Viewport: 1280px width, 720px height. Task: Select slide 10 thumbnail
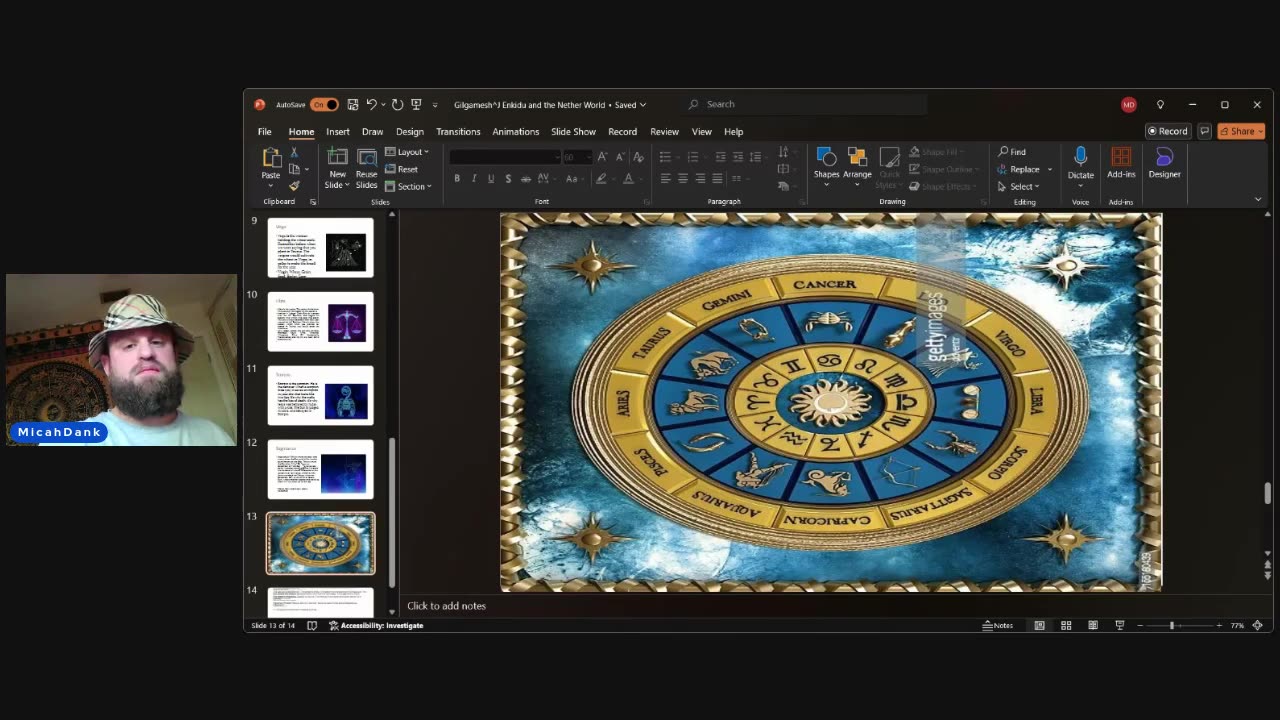pos(320,322)
